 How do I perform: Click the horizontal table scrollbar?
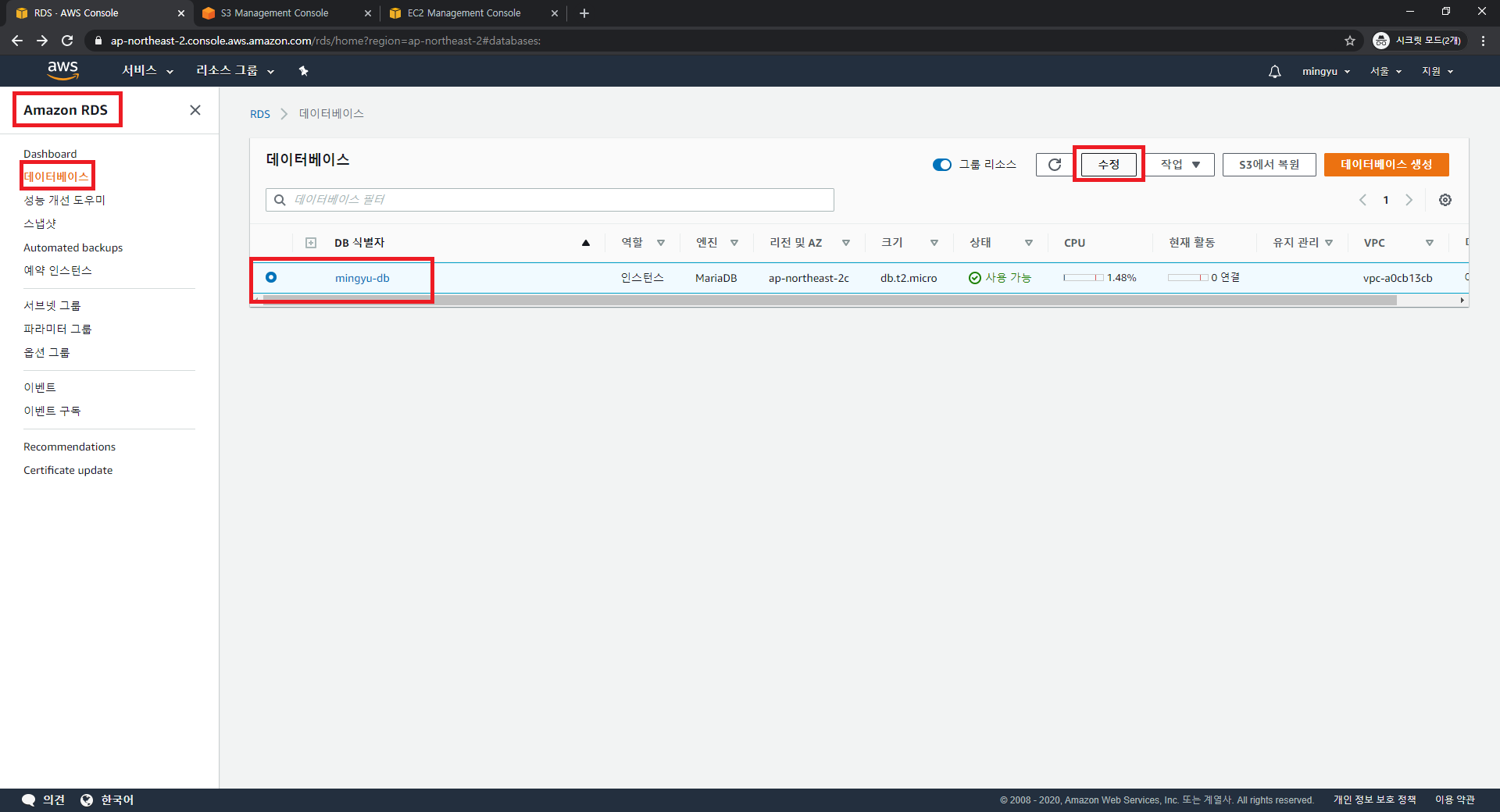pyautogui.click(x=830, y=300)
